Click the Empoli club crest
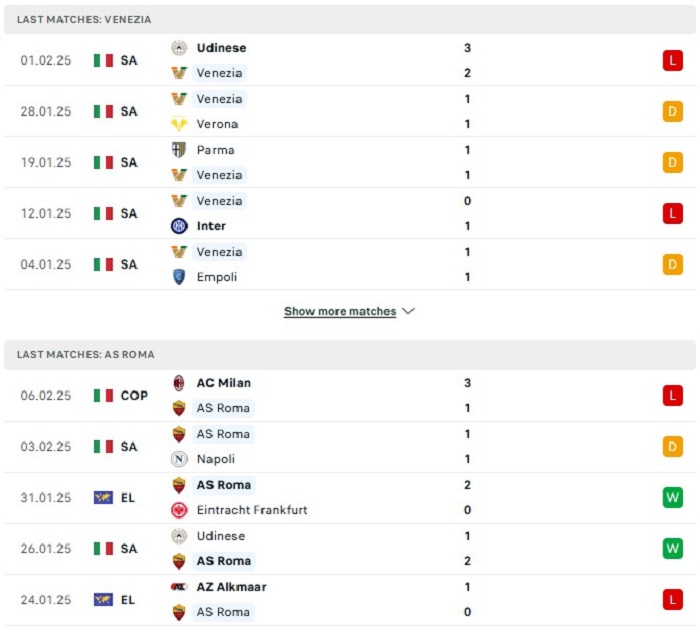The image size is (700, 632). 179,277
